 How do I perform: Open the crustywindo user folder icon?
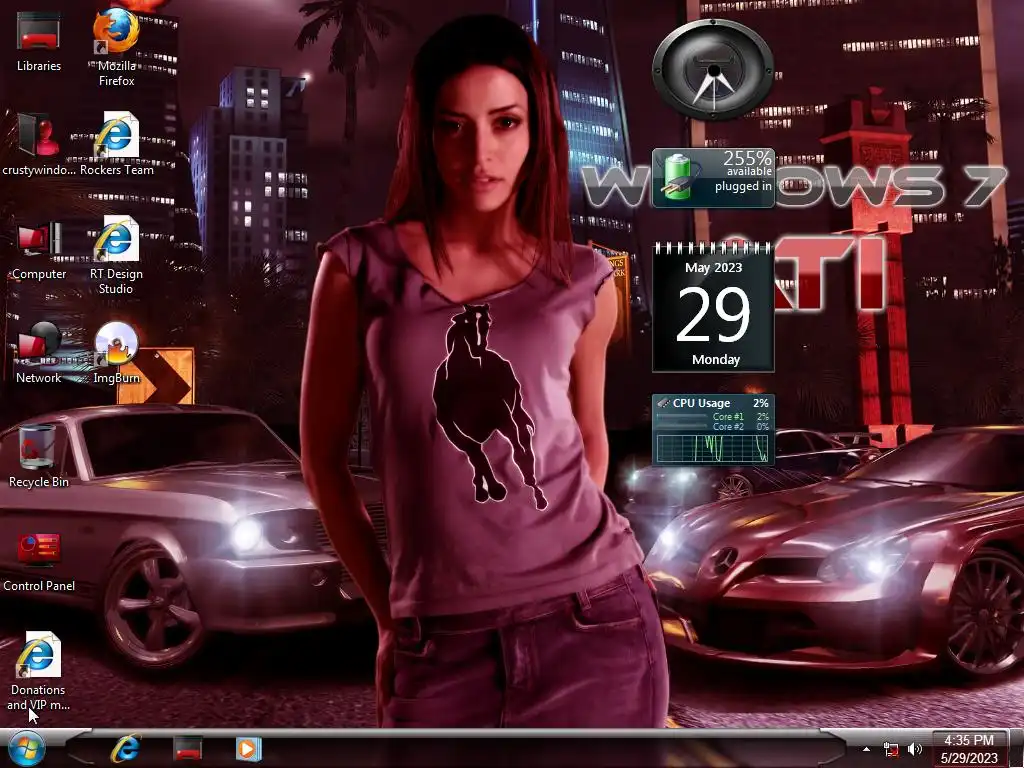click(x=39, y=145)
